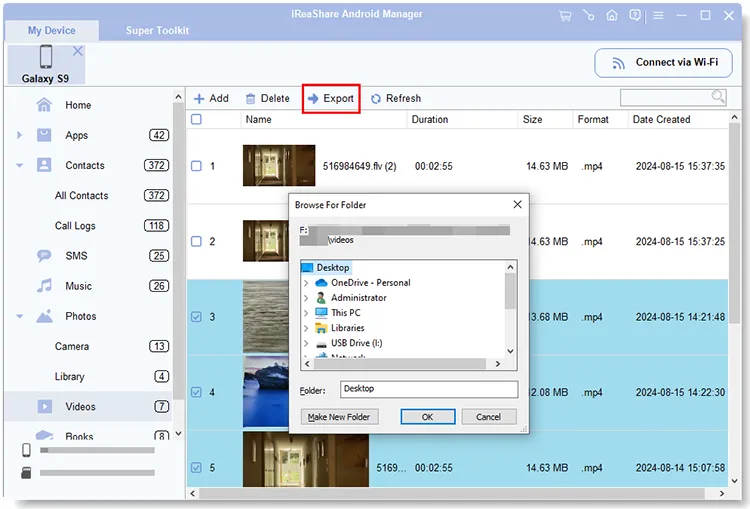Uncheck the checkbox for video row 3
The image size is (750, 509).
click(x=196, y=317)
